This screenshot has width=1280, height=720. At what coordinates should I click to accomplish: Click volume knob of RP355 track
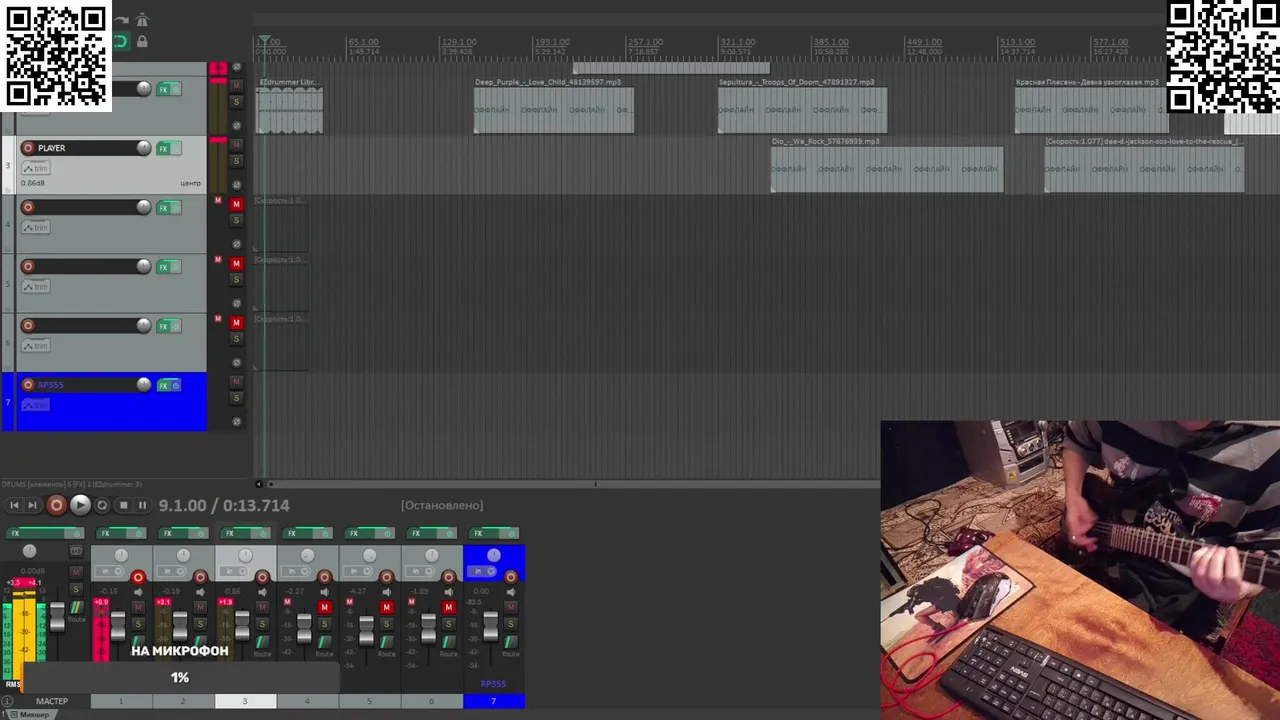144,384
